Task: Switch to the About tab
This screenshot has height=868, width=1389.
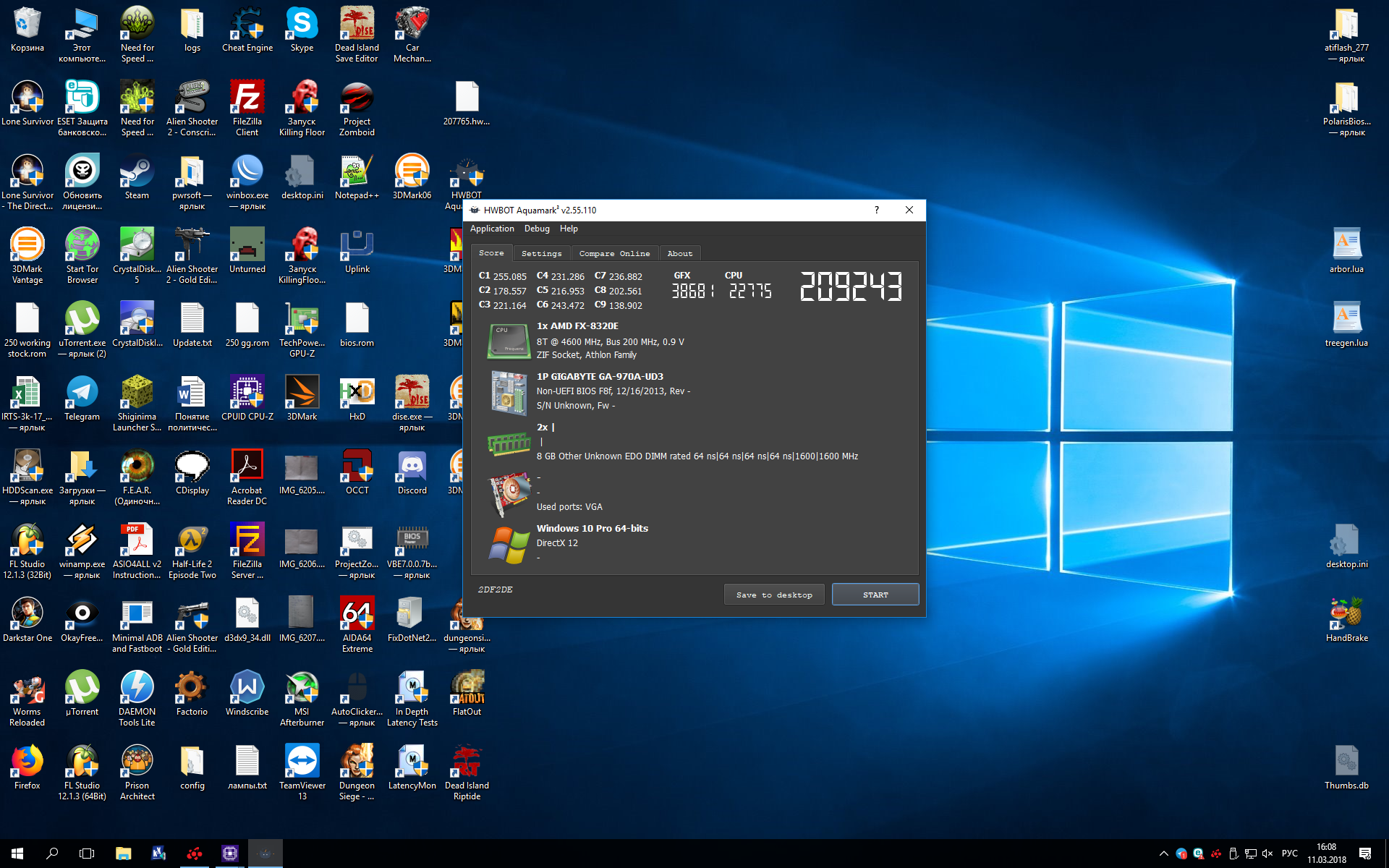Action: coord(679,253)
